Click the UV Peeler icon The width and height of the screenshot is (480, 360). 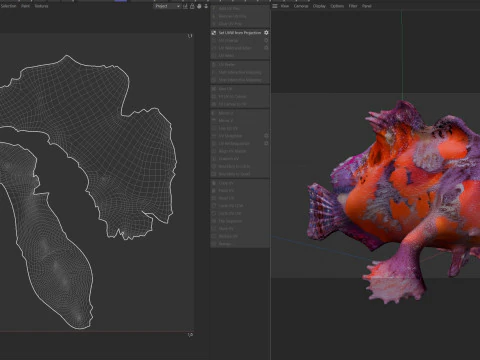pyautogui.click(x=214, y=64)
